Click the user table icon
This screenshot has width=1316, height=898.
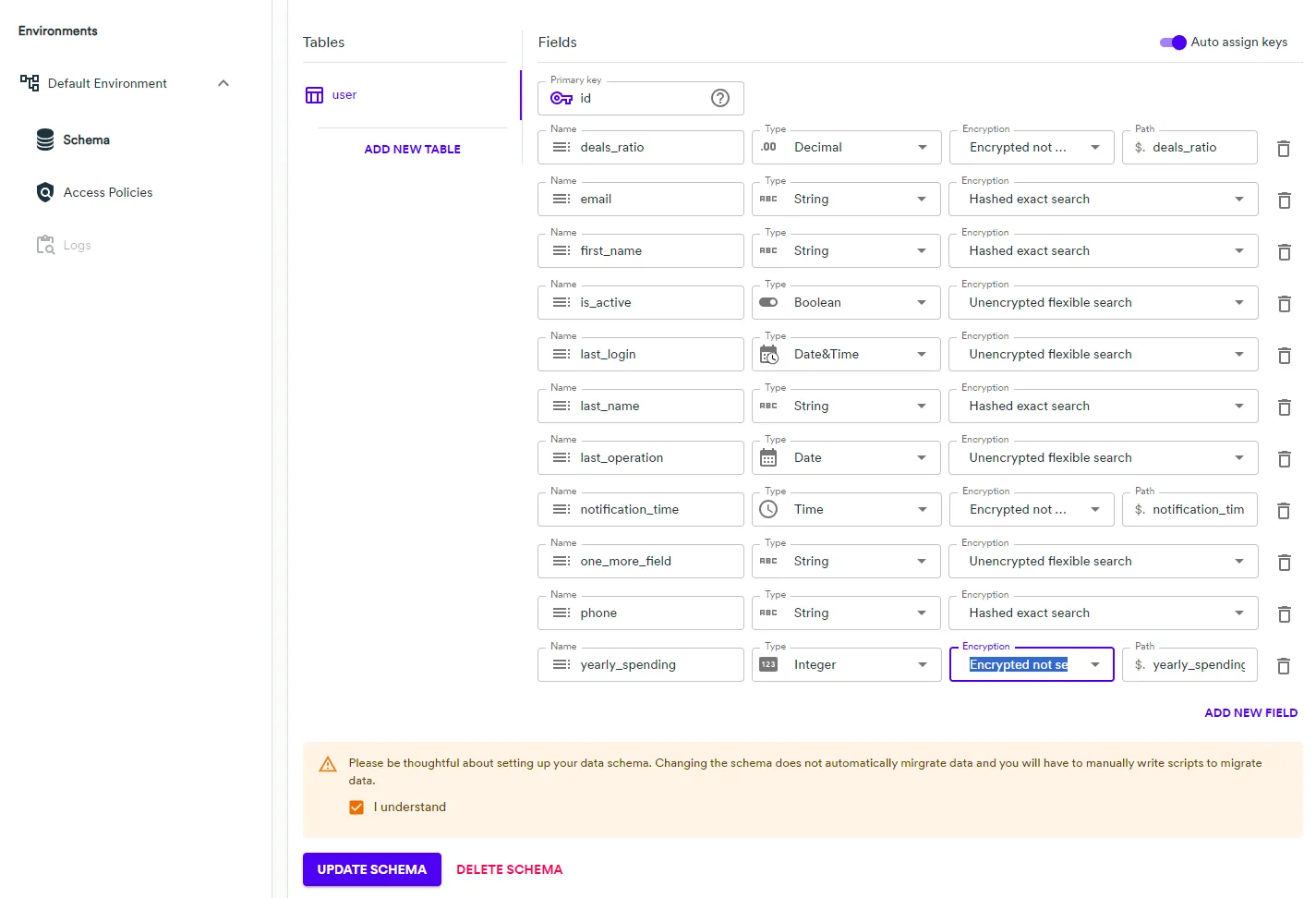pos(315,95)
